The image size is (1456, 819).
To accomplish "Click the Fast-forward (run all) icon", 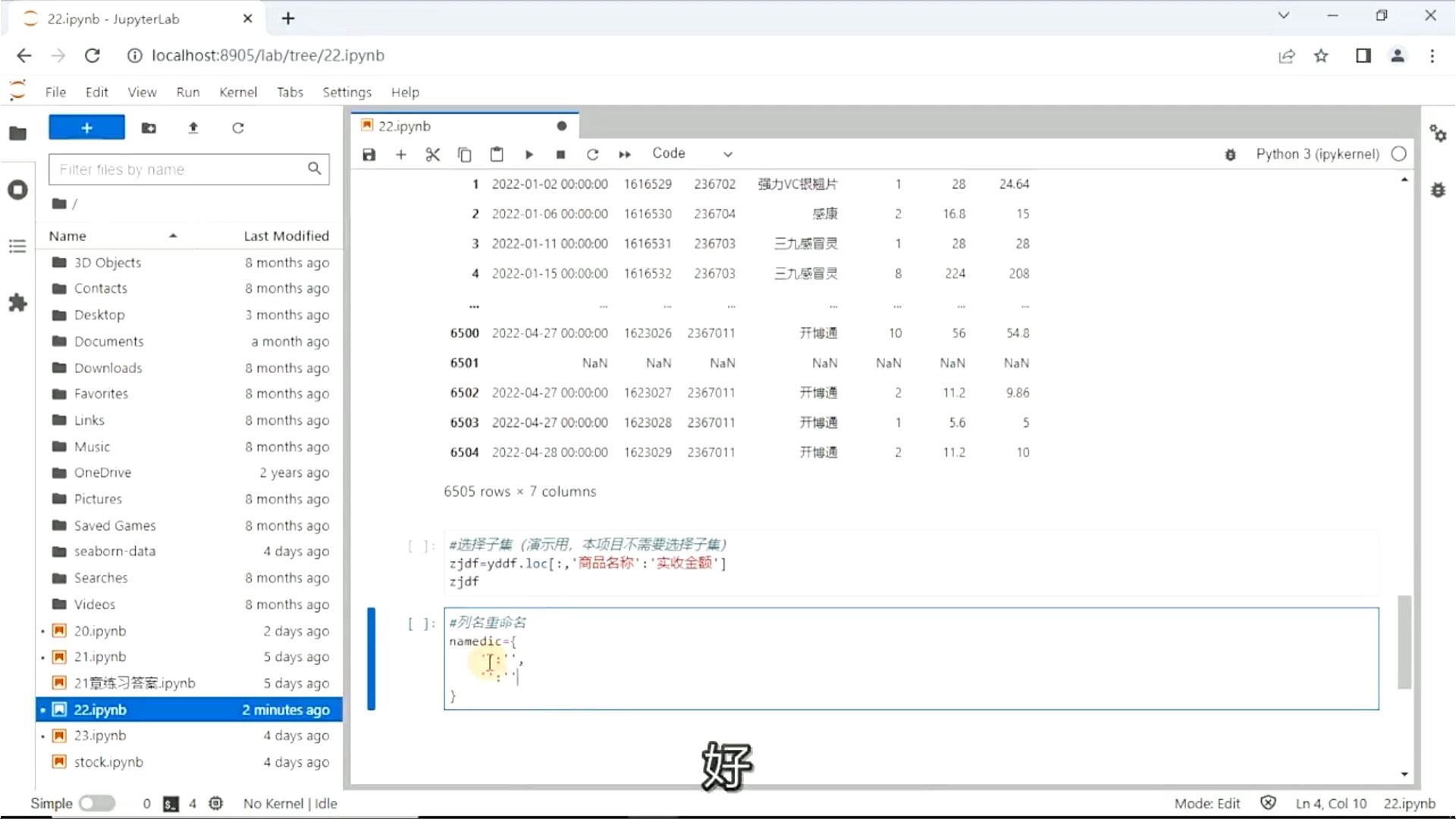I will coord(624,153).
